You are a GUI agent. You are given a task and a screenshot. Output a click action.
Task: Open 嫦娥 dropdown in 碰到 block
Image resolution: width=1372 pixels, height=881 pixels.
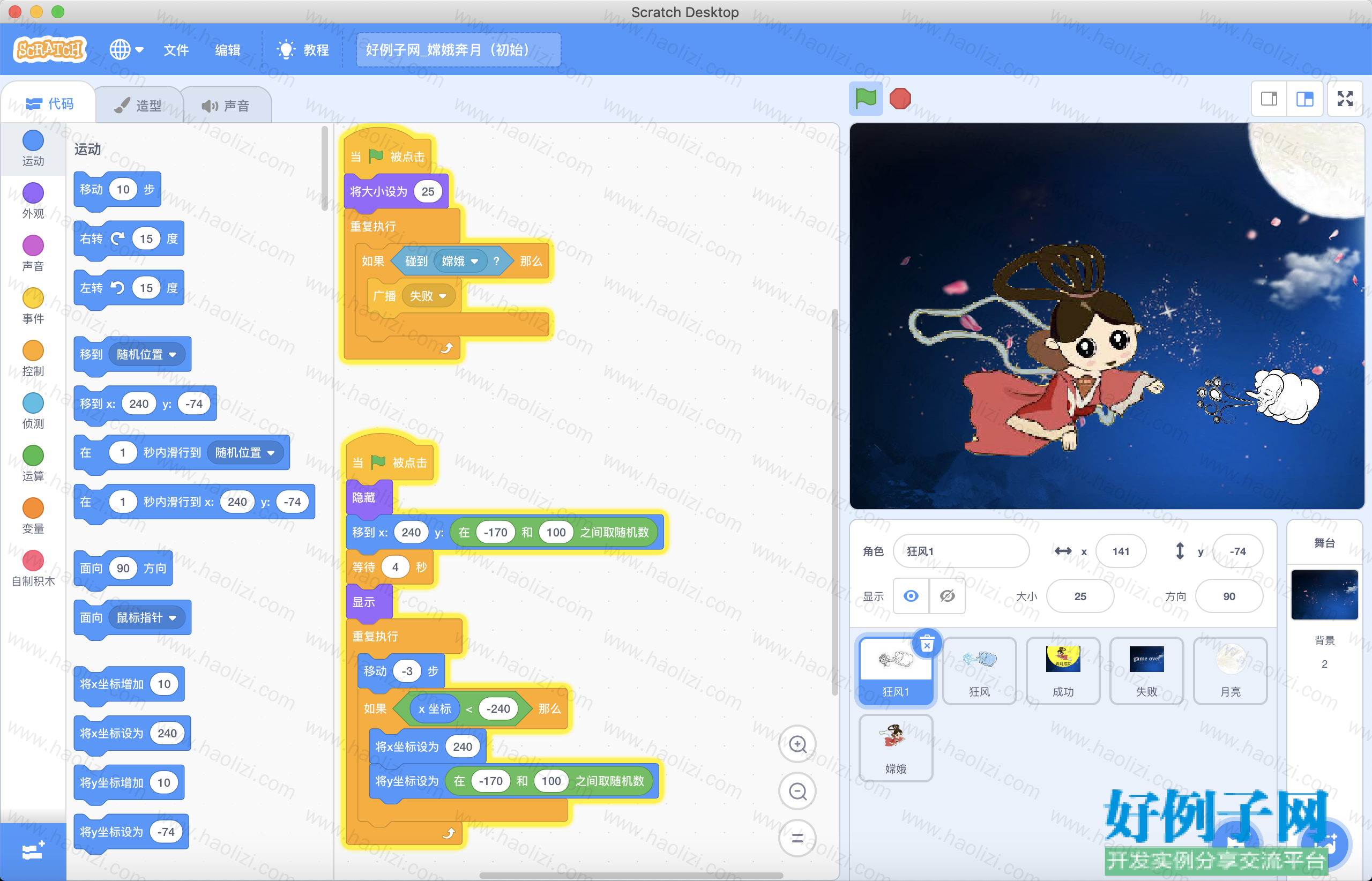[x=460, y=262]
